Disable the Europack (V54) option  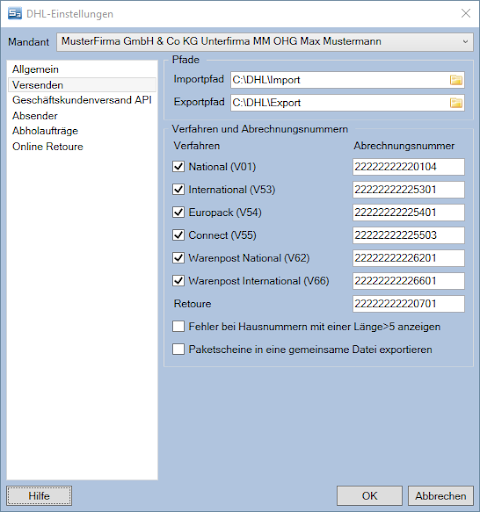click(178, 212)
